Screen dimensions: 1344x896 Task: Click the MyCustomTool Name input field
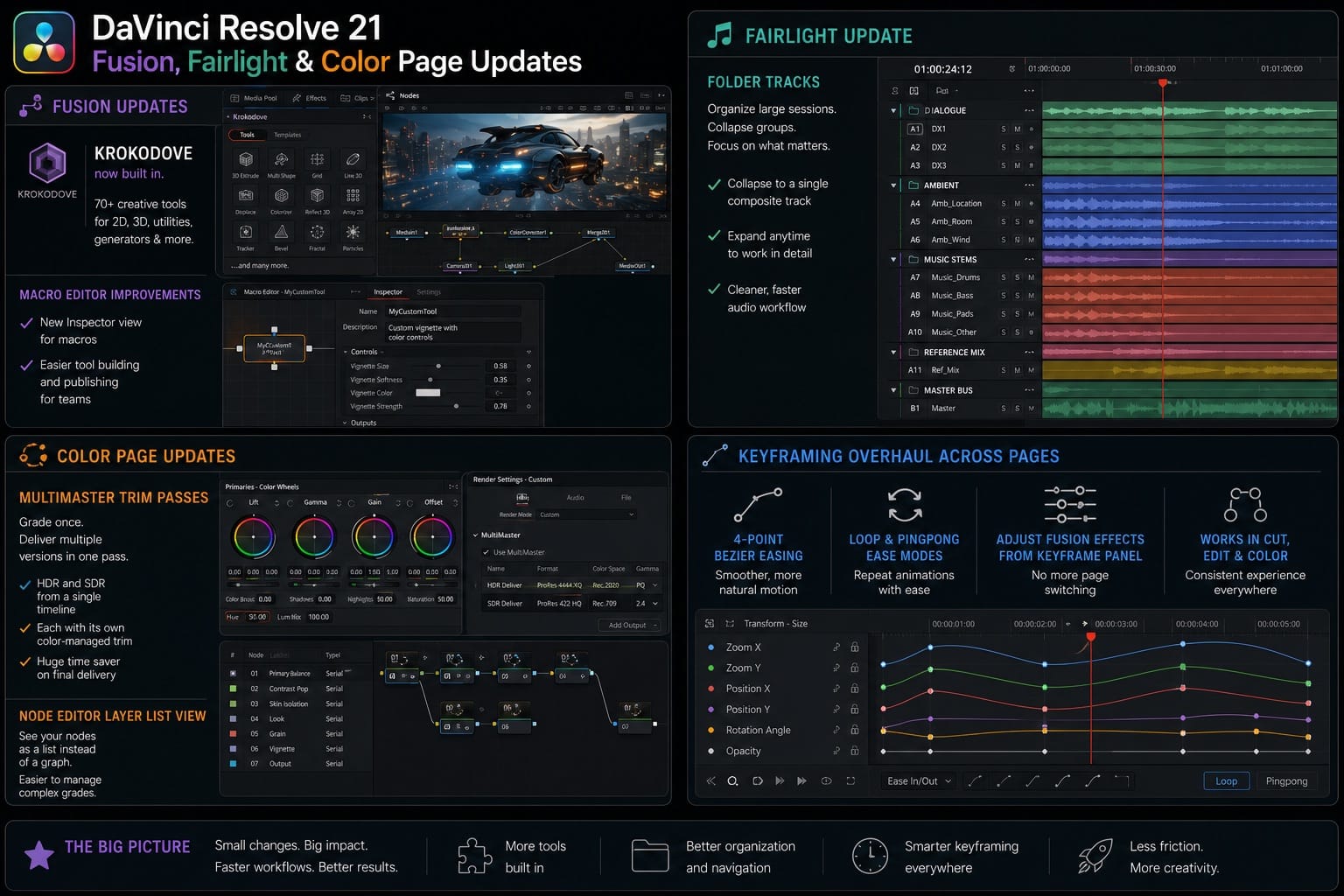452,311
